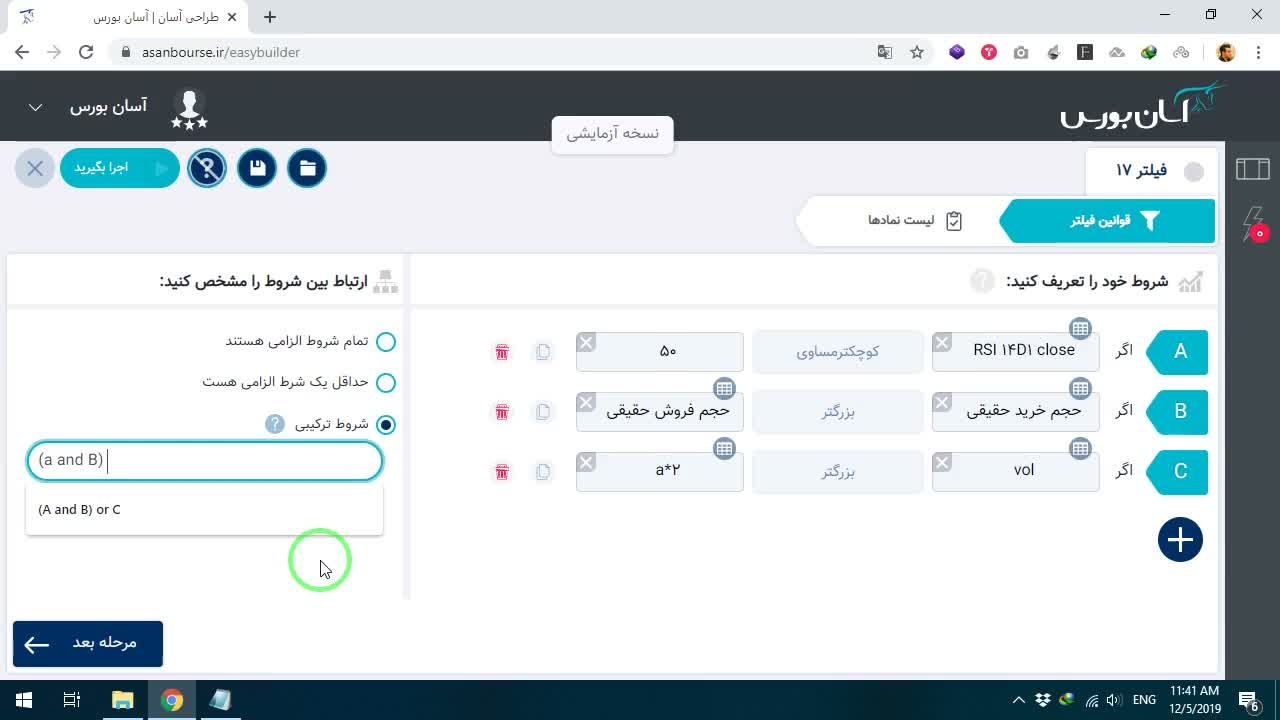Bookmark this page with star icon
The image size is (1280, 720).
(917, 52)
